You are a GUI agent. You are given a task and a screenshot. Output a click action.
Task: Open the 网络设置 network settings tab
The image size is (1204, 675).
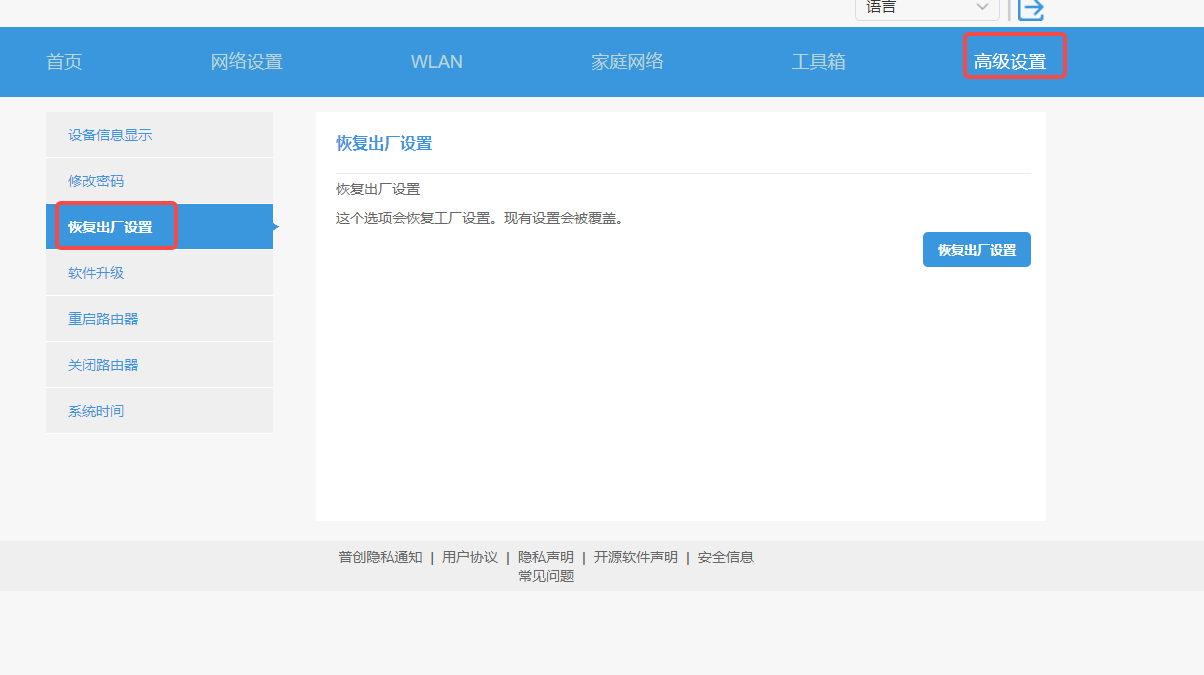pyautogui.click(x=246, y=61)
